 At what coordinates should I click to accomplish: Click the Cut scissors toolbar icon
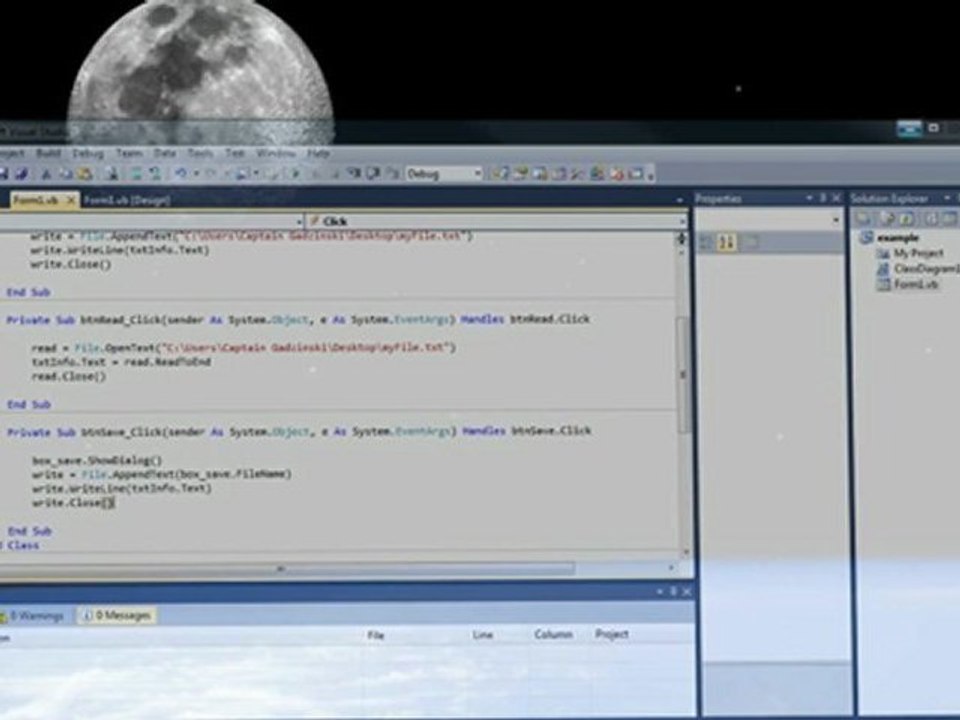click(x=46, y=174)
